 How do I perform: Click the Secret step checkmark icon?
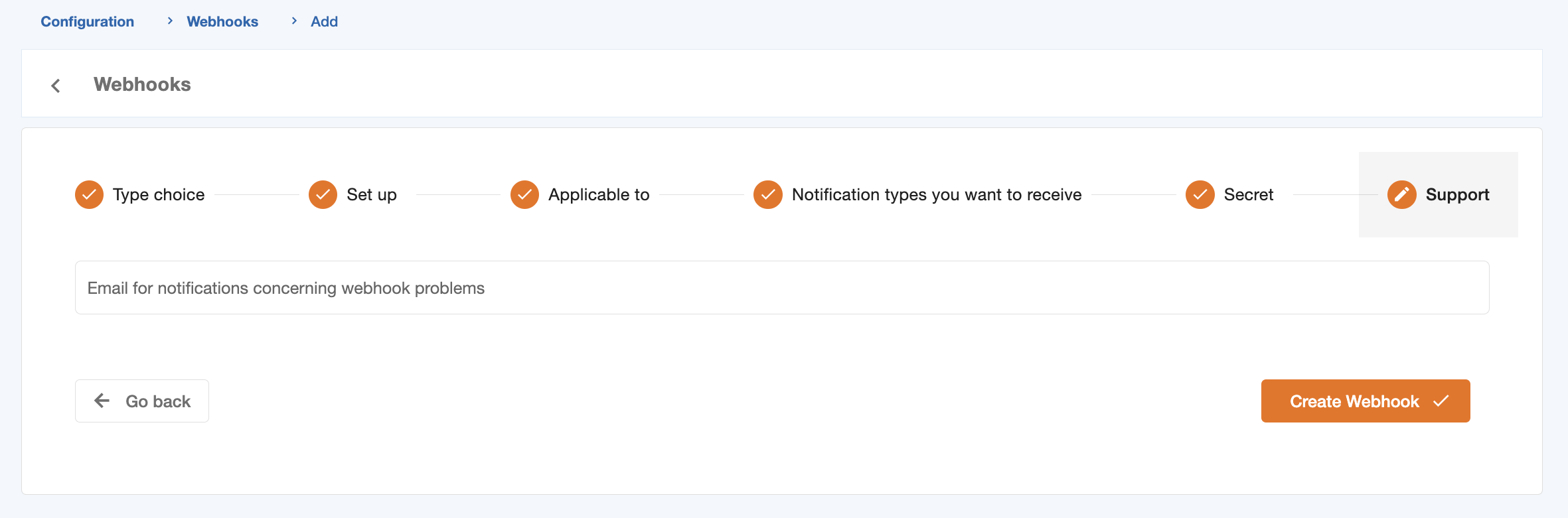pos(1200,194)
